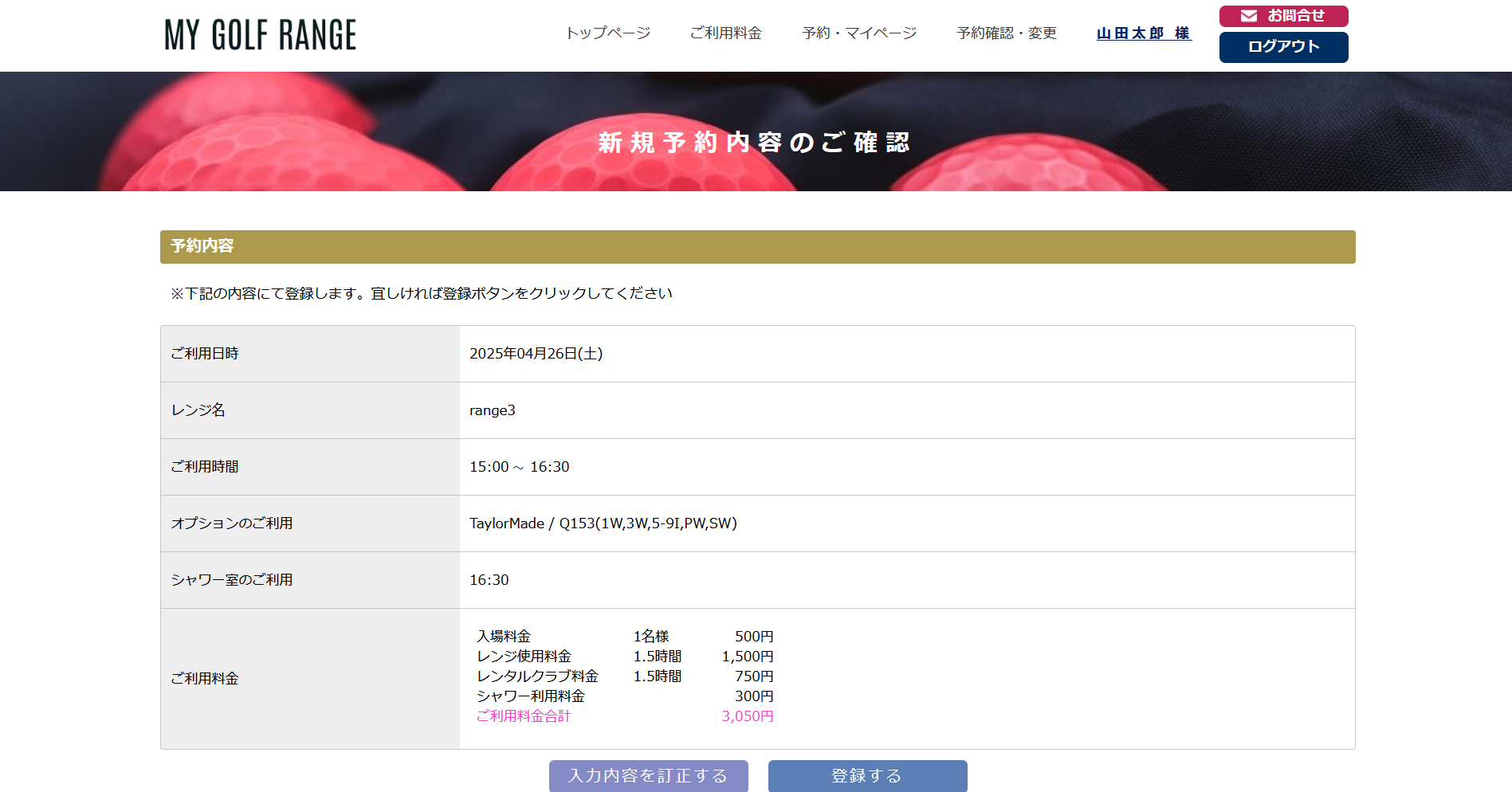Confirm the reservation with 登録する

pyautogui.click(x=867, y=775)
